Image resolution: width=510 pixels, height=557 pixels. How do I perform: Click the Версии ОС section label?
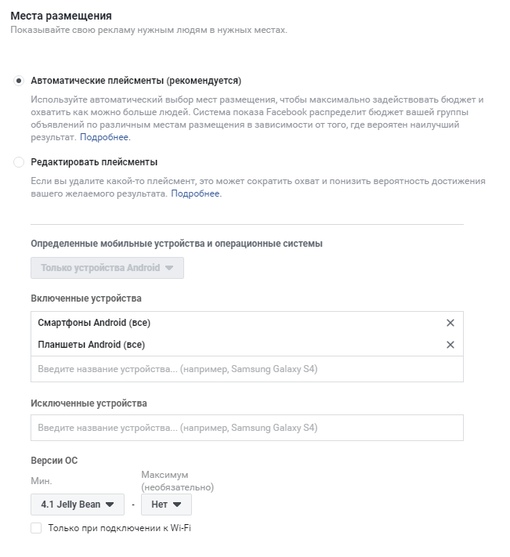[54, 461]
